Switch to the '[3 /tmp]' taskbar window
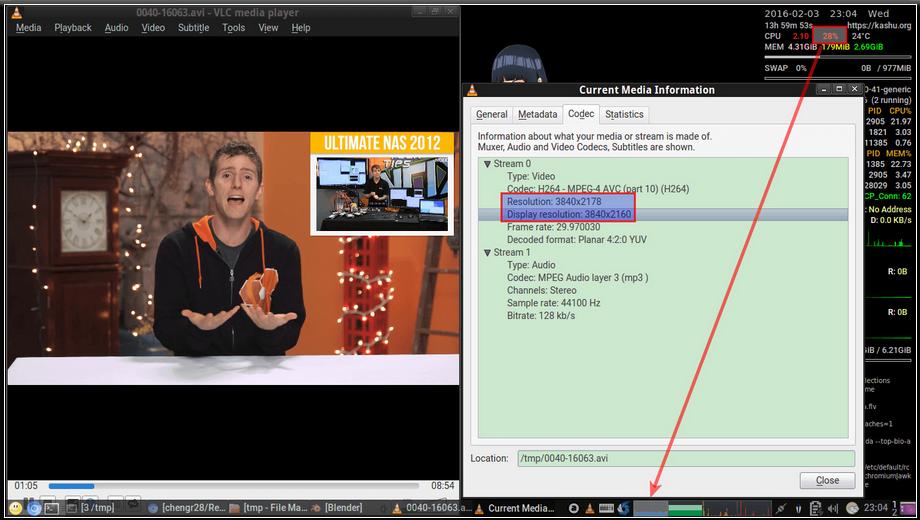This screenshot has height=520, width=920. click(90, 508)
